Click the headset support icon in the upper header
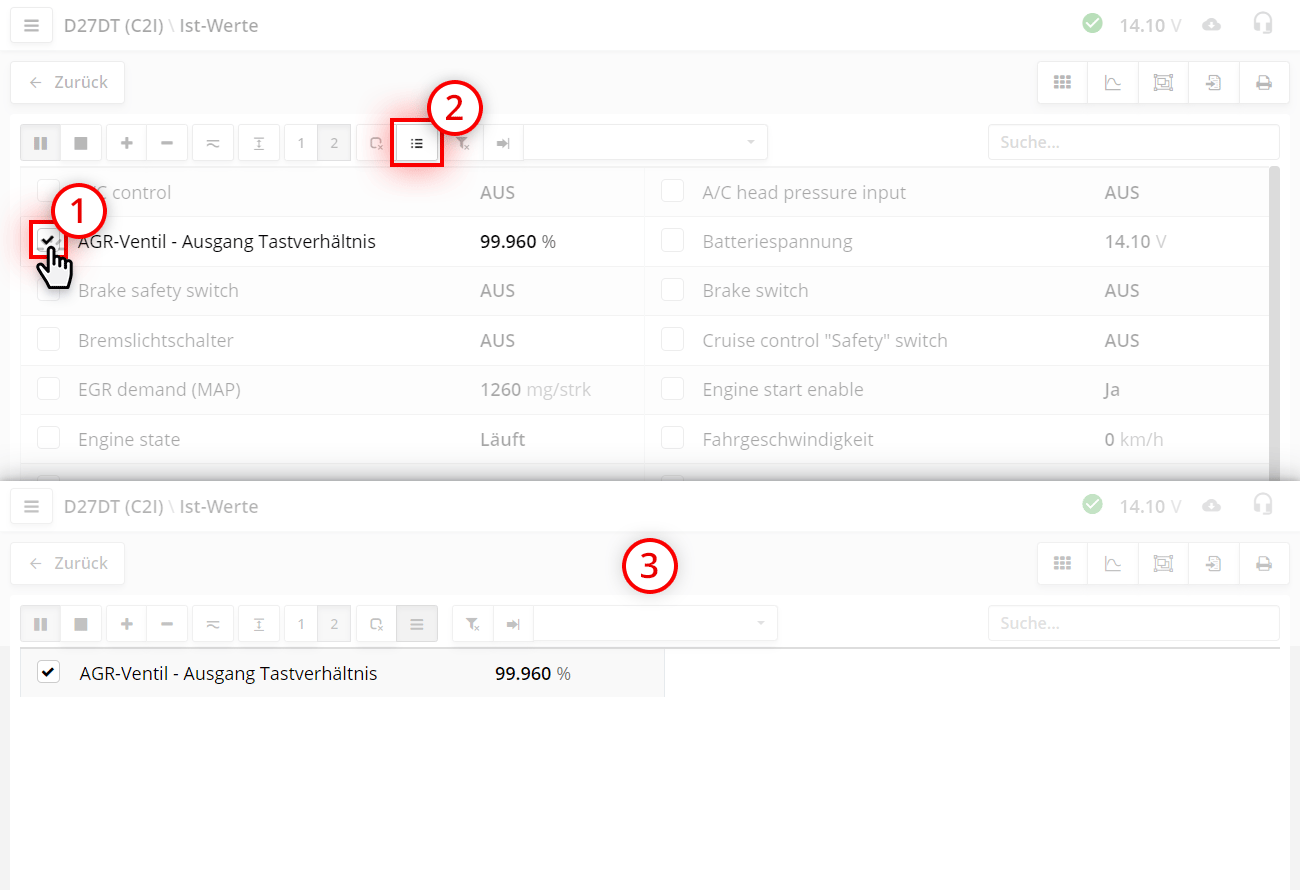The image size is (1300, 890). (x=1263, y=24)
